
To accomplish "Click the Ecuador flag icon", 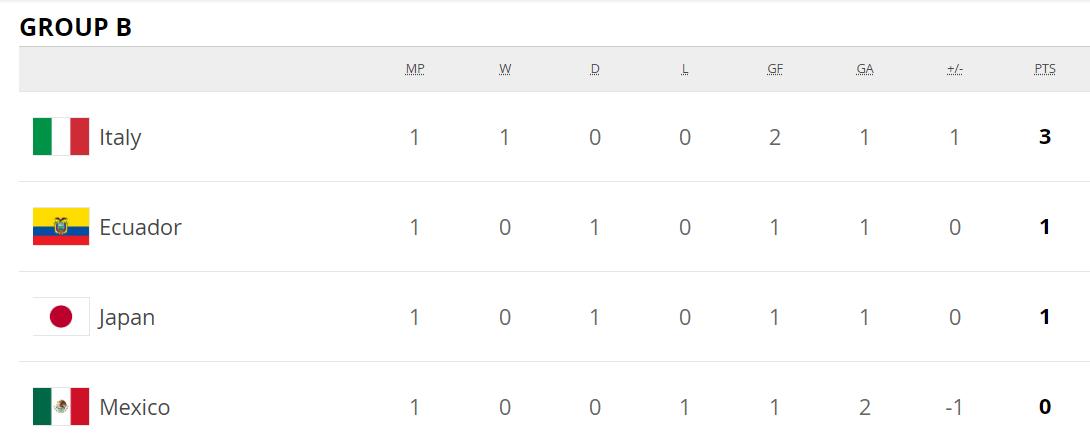I will click(x=61, y=227).
